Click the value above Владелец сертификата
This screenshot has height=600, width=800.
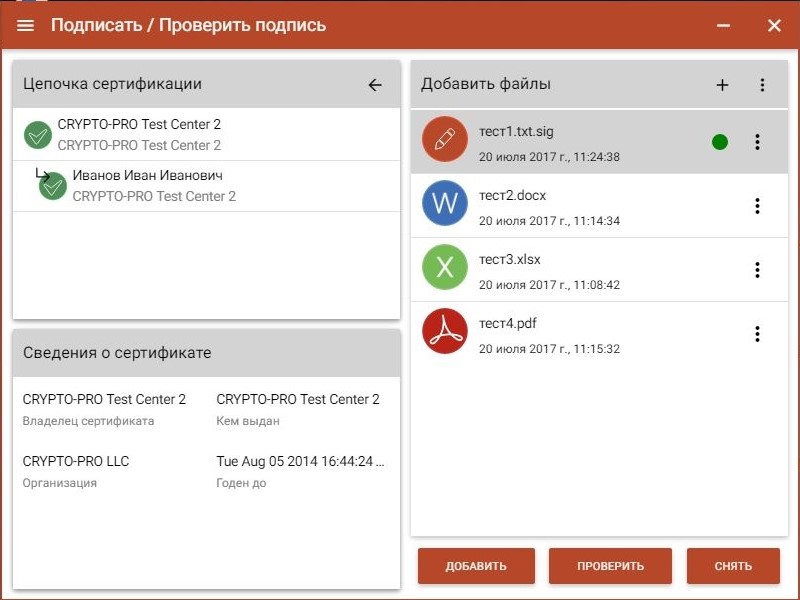pos(104,399)
